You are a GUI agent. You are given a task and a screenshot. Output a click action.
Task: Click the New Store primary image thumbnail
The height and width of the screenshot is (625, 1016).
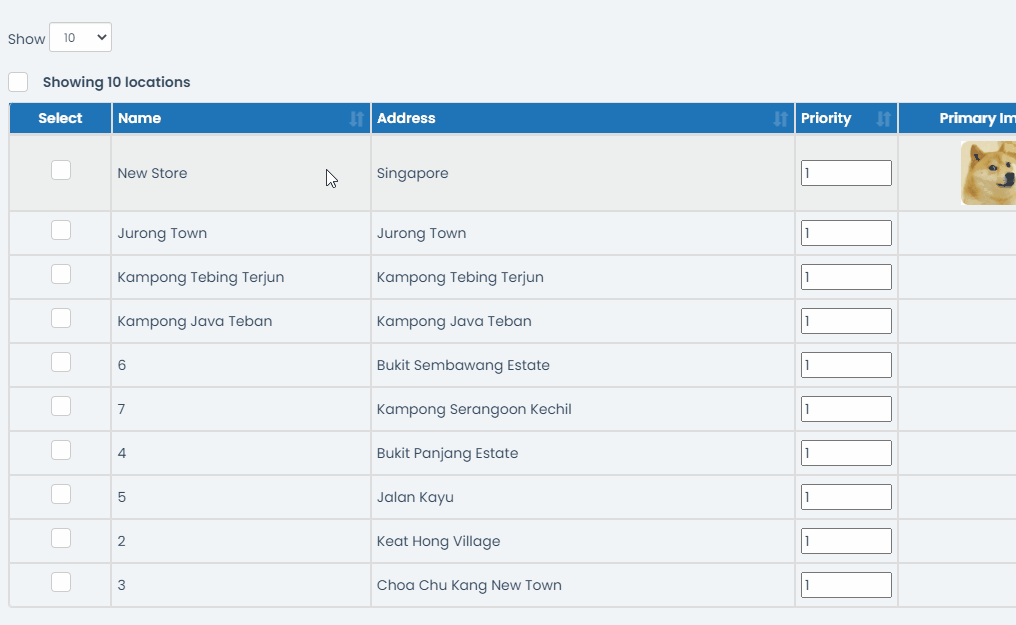988,173
